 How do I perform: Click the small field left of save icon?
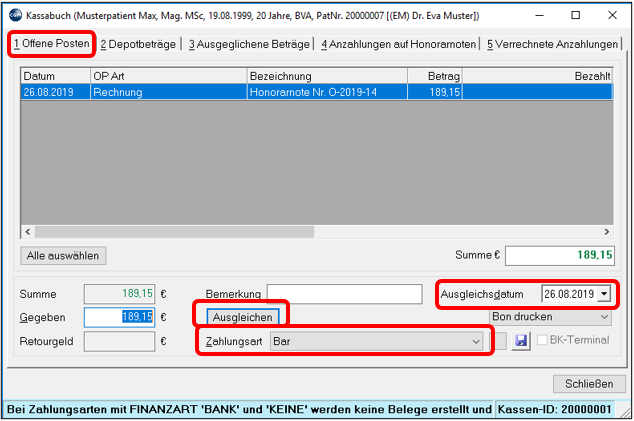498,341
